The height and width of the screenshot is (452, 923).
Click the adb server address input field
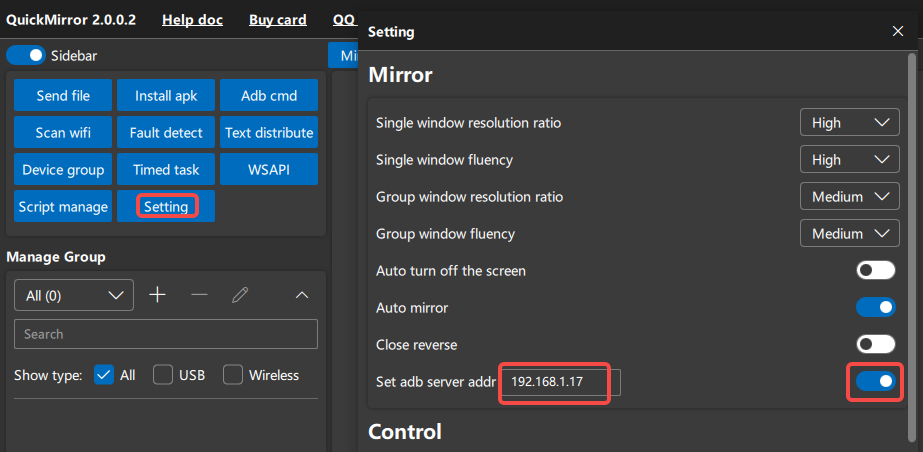click(561, 382)
